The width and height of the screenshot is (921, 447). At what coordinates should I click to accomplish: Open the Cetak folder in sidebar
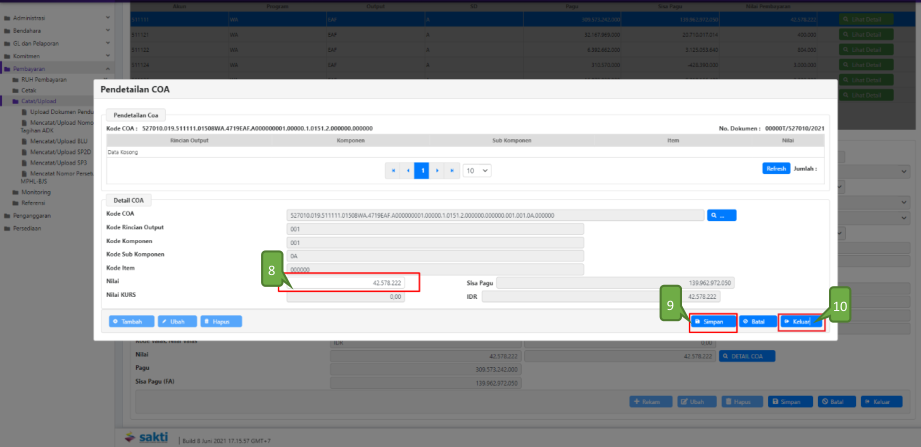[28, 90]
